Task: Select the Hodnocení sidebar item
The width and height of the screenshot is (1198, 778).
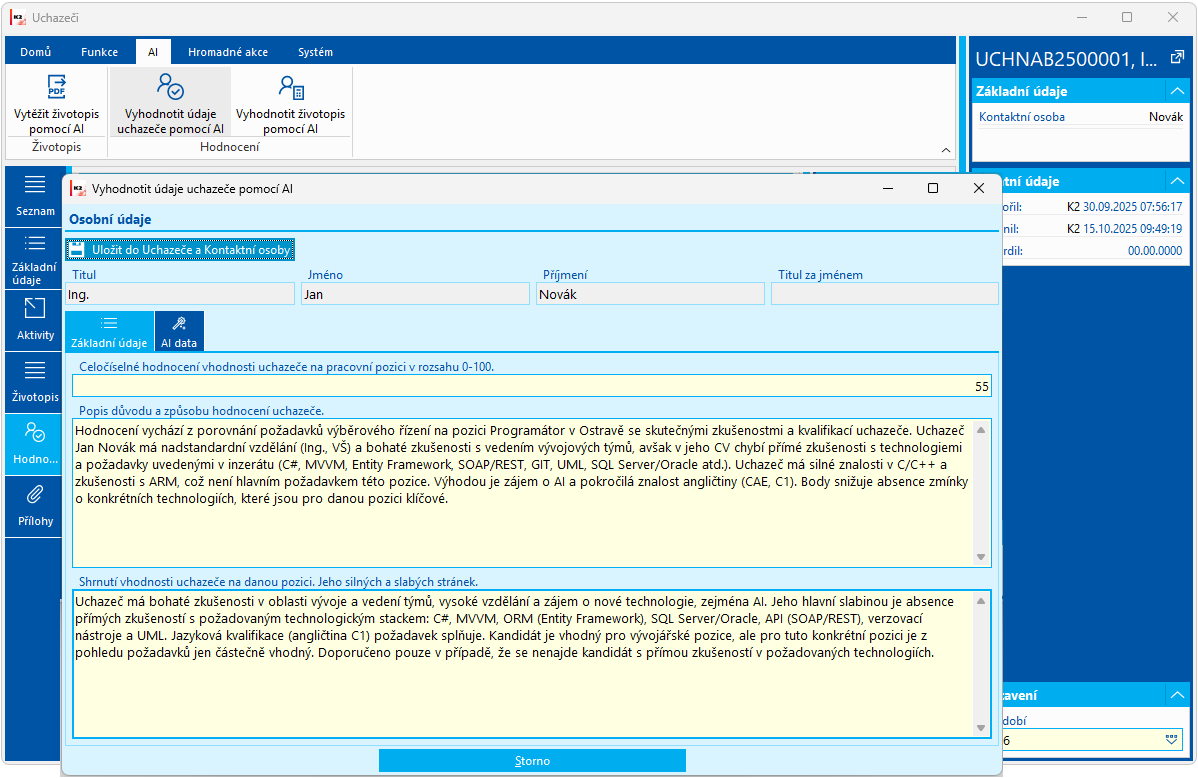Action: tap(35, 445)
